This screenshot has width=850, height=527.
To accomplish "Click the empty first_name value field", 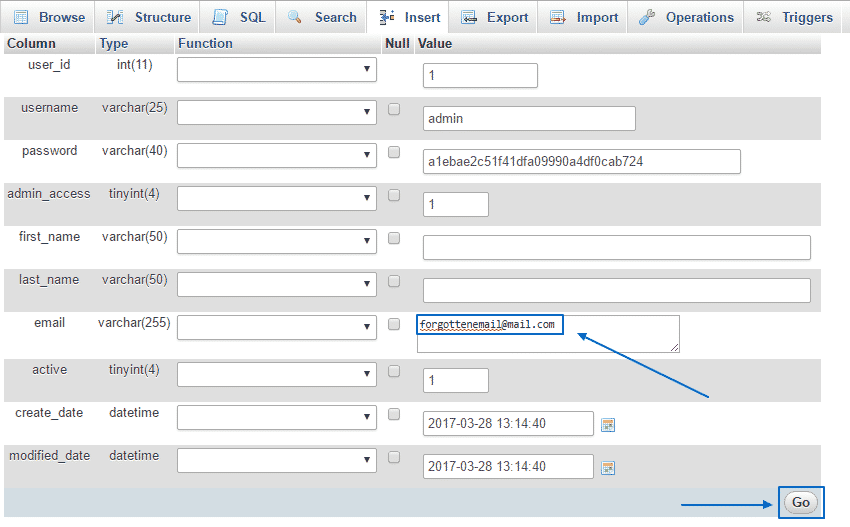I will (617, 247).
